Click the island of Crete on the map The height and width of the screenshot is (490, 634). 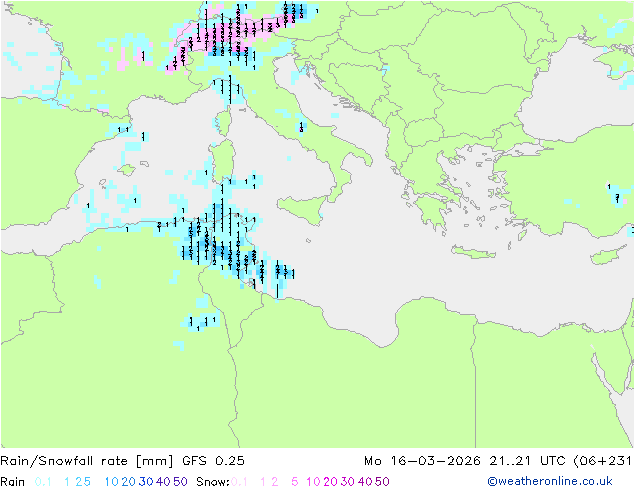click(x=473, y=252)
